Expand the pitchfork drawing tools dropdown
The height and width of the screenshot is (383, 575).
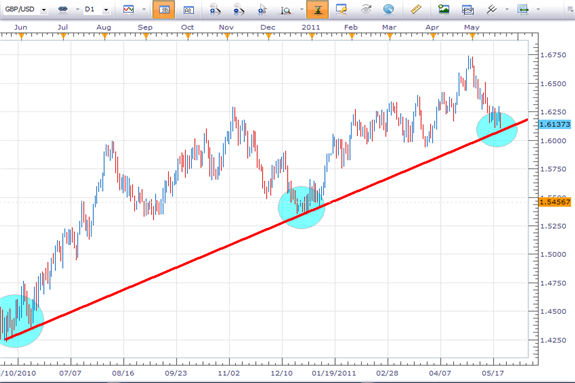tap(507, 10)
